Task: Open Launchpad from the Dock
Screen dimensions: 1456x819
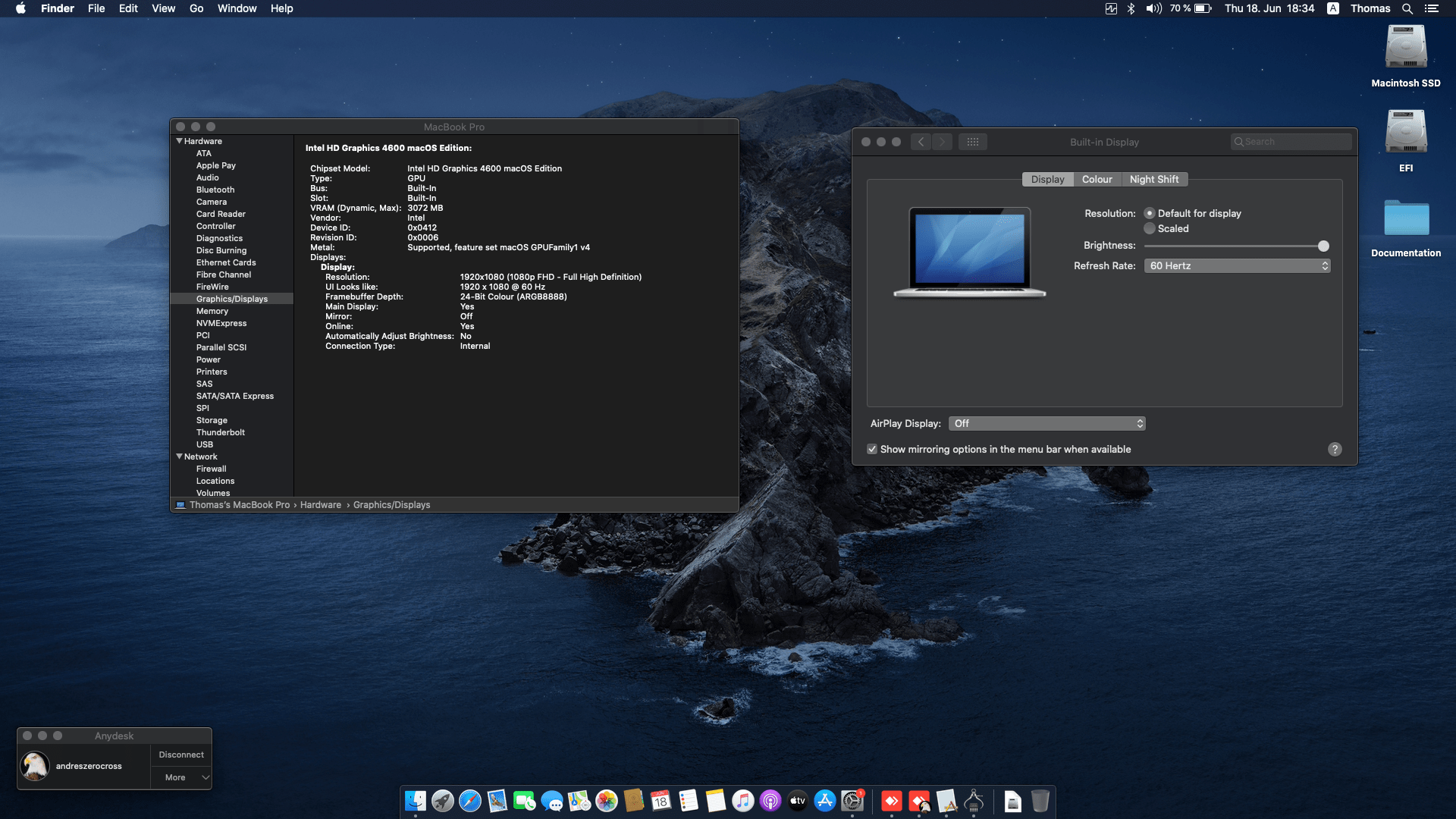Action: (443, 801)
